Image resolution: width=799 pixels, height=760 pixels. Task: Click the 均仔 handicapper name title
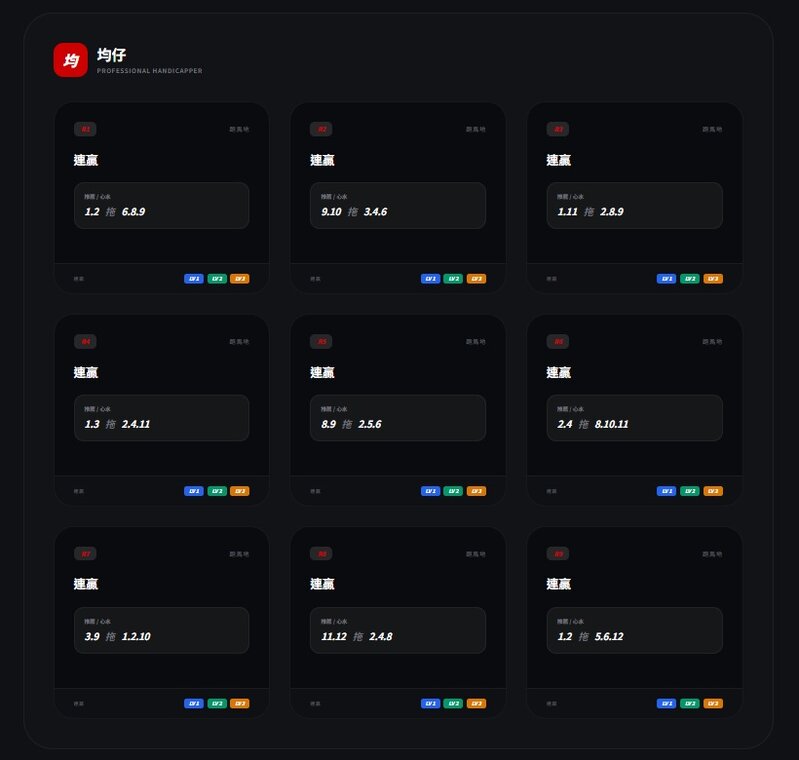tap(111, 54)
